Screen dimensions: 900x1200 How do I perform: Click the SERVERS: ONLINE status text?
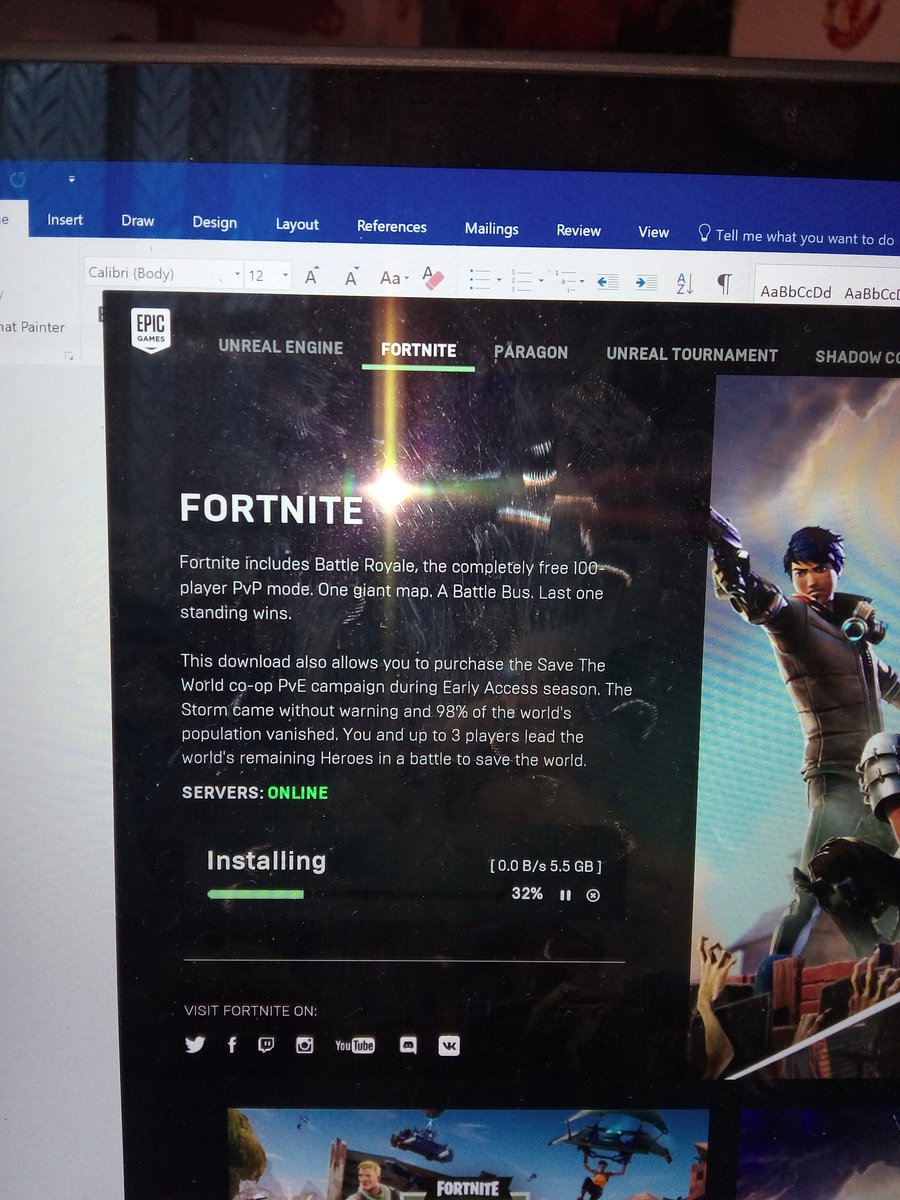[255, 793]
